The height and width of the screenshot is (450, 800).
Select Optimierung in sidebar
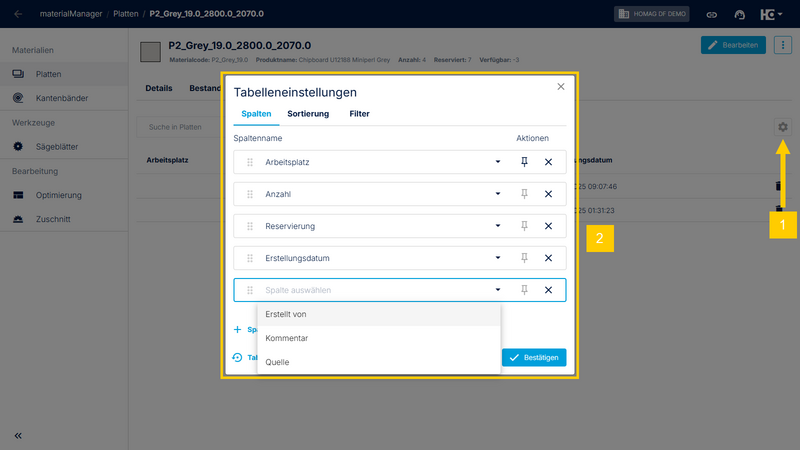click(x=64, y=195)
